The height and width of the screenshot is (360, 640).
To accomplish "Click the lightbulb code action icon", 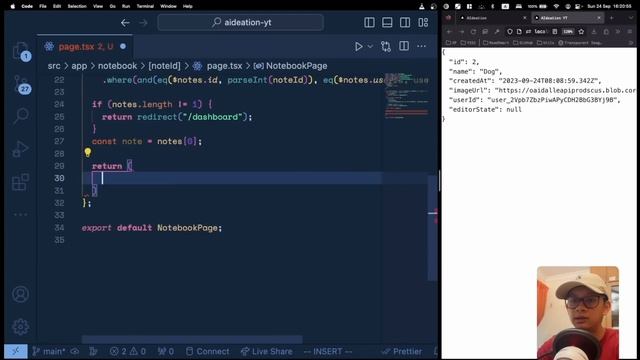I will pyautogui.click(x=88, y=153).
